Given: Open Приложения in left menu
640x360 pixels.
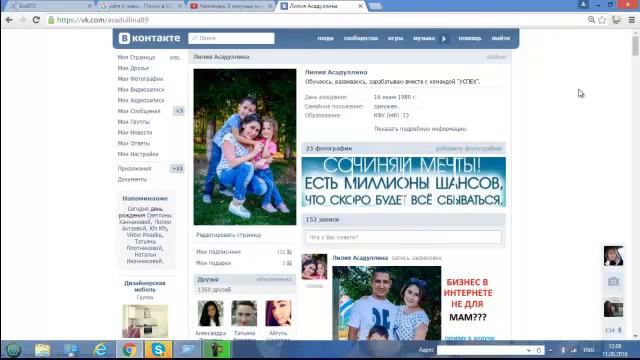Looking at the screenshot, I should [134, 169].
